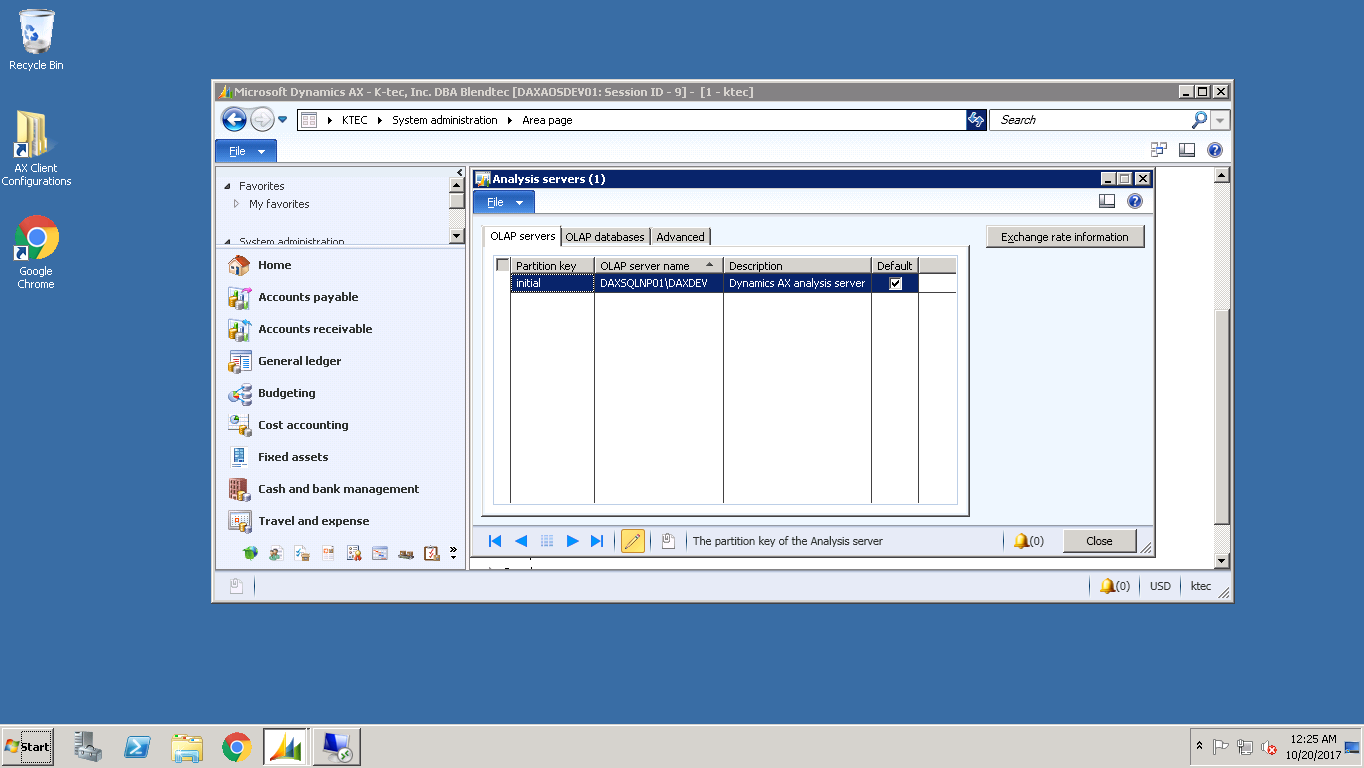Viewport: 1364px width, 768px height.
Task: Open General ledger module
Action: (x=299, y=361)
